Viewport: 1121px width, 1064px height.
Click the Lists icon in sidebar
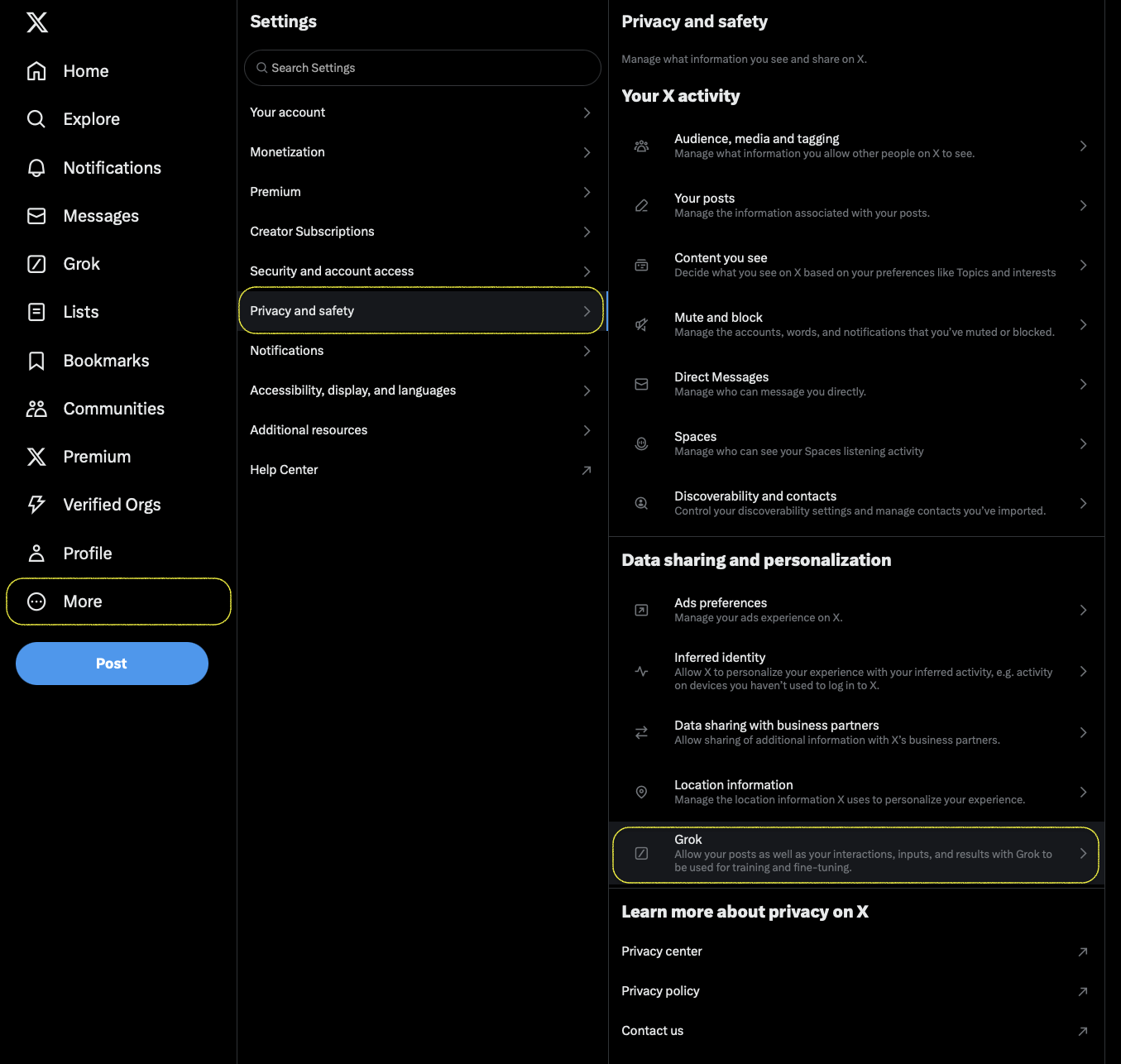tap(36, 312)
